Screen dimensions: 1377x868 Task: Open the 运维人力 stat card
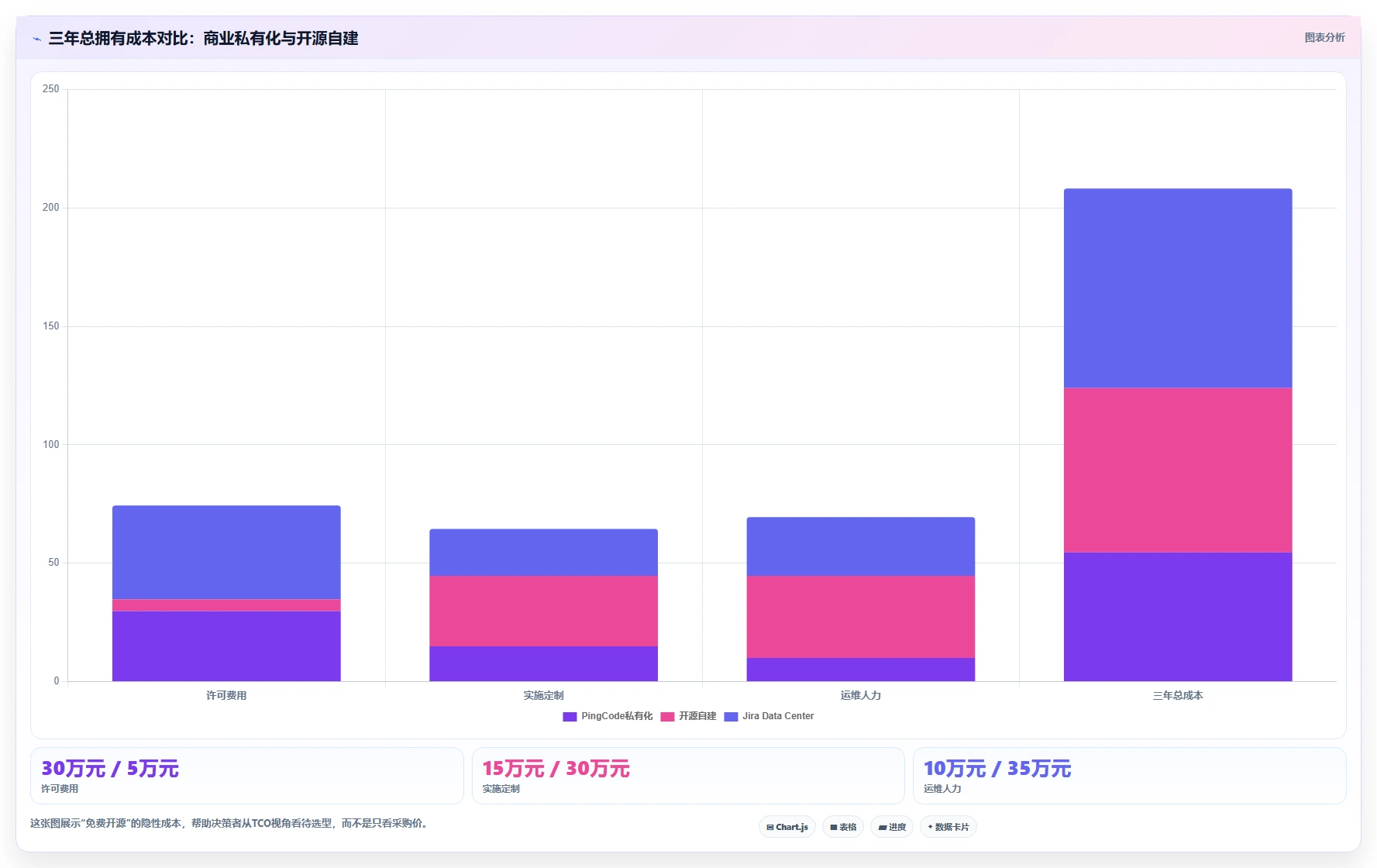coord(1130,776)
